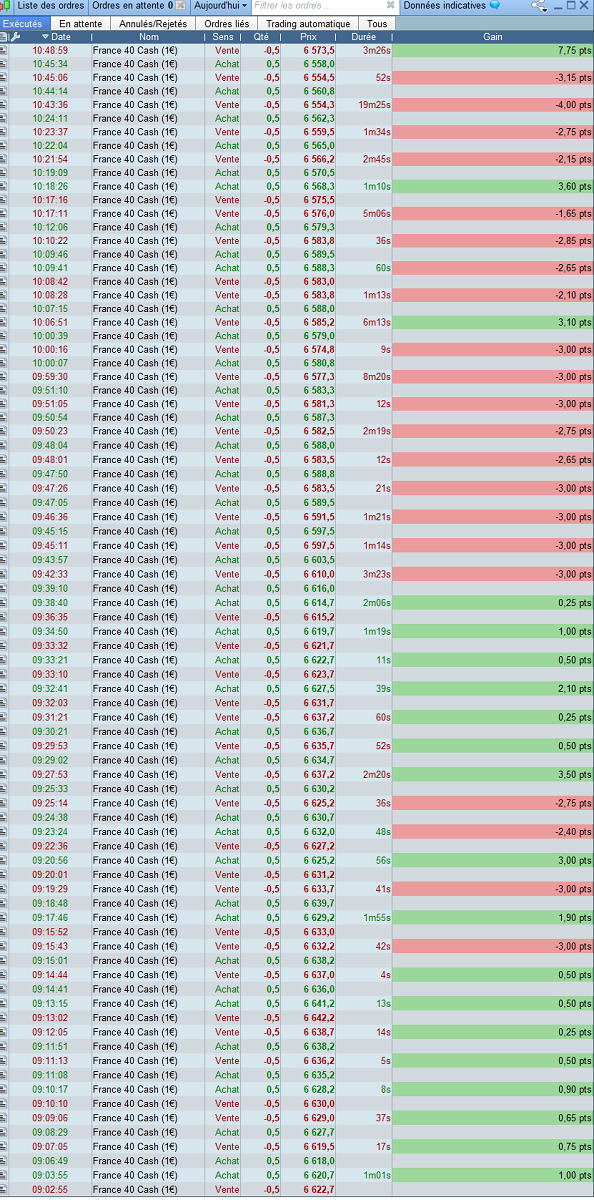This screenshot has width=594, height=1200.
Task: Click the row icon for the 10:45:34 order
Action: (x=4, y=63)
